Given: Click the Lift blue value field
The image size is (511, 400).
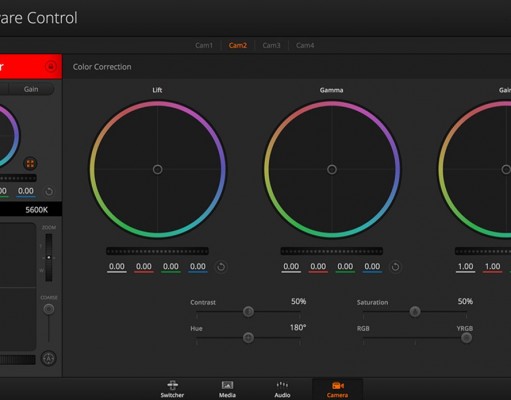Looking at the screenshot, I should pos(198,267).
